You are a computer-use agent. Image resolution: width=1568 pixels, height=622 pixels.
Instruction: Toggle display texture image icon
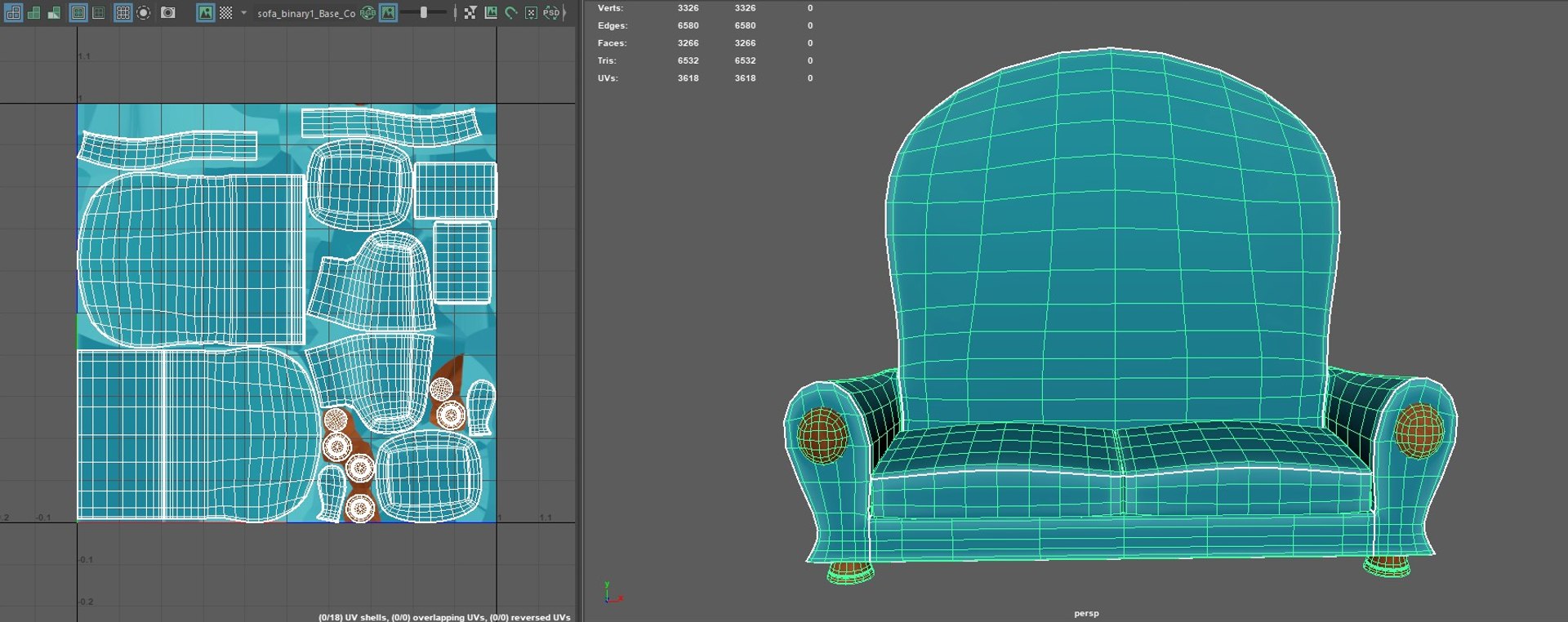click(205, 13)
